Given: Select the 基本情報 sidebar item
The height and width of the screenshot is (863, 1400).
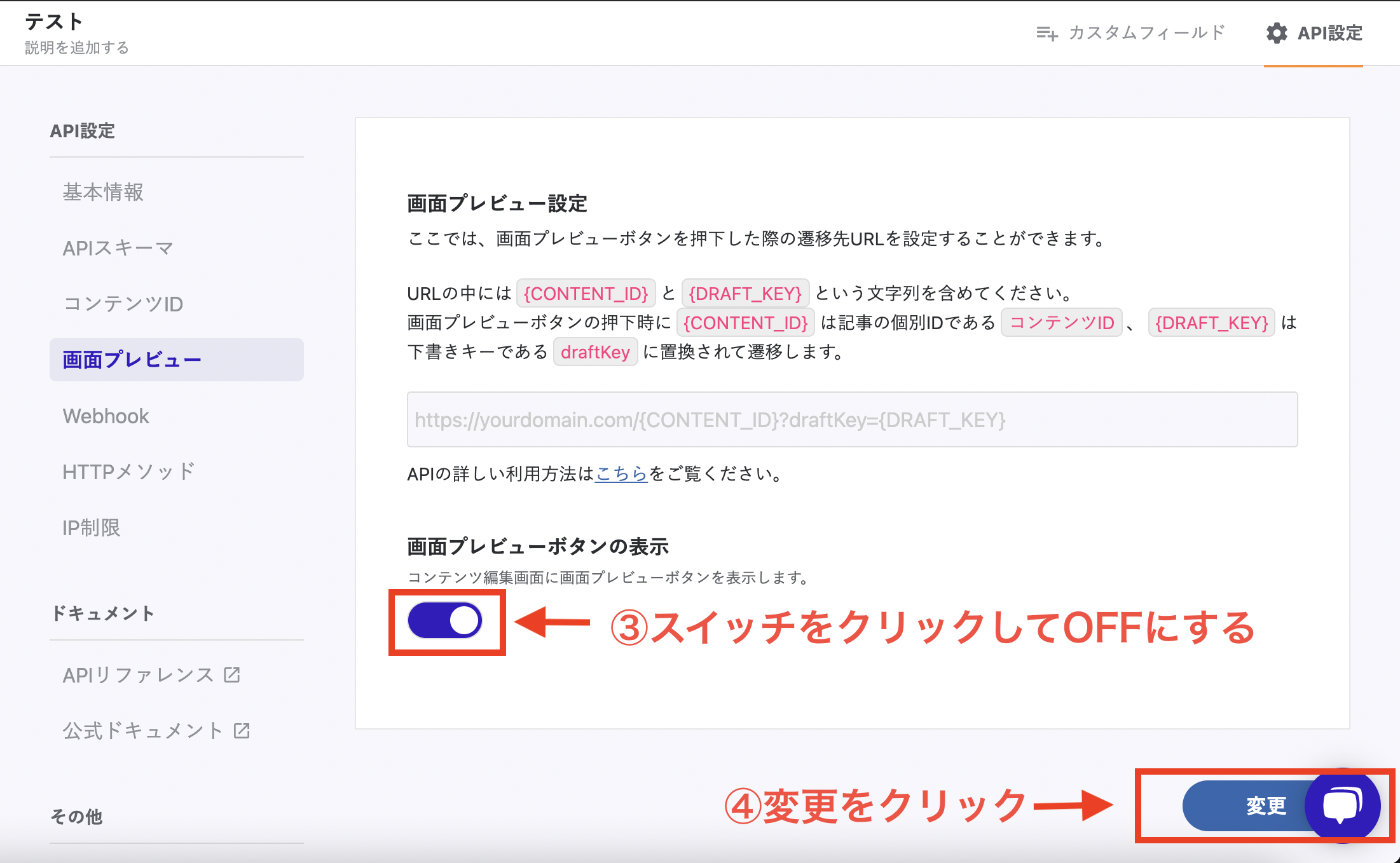Looking at the screenshot, I should tap(103, 192).
